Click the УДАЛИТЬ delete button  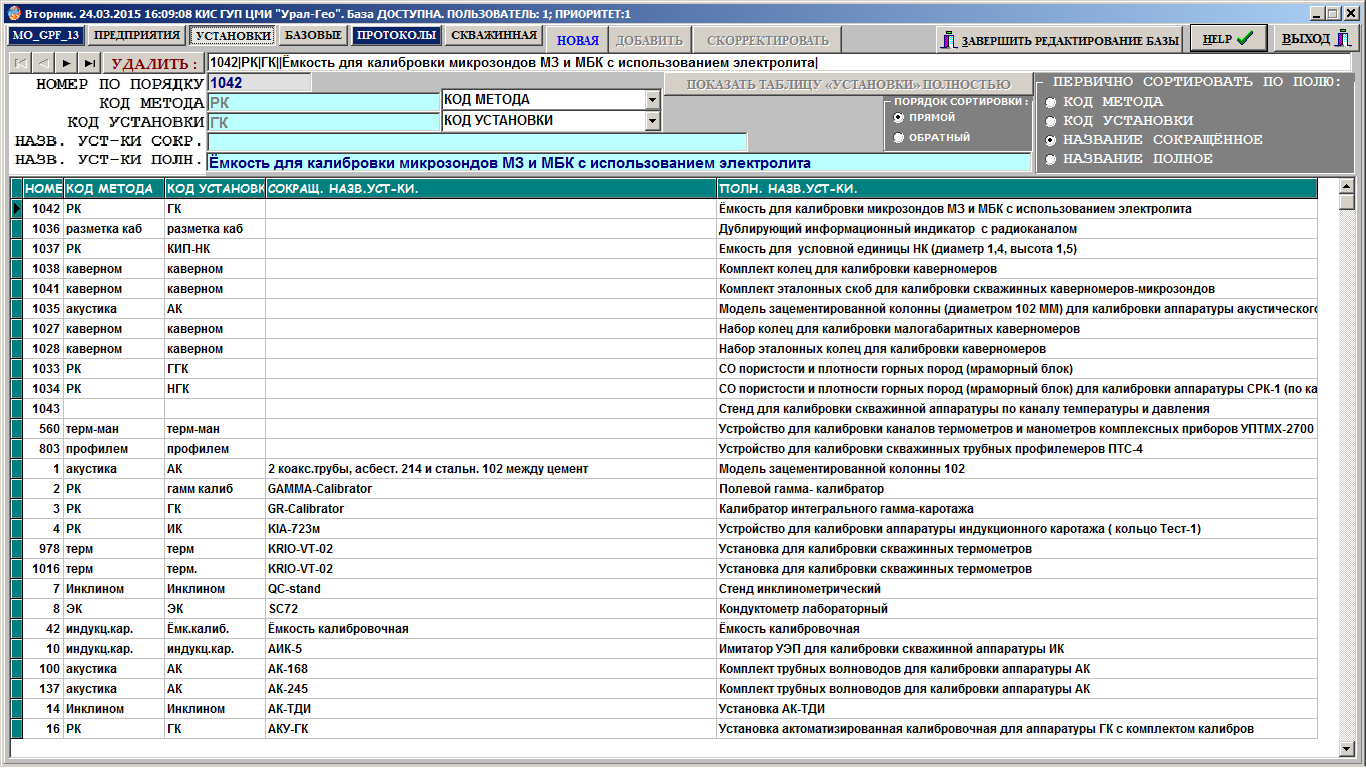153,64
